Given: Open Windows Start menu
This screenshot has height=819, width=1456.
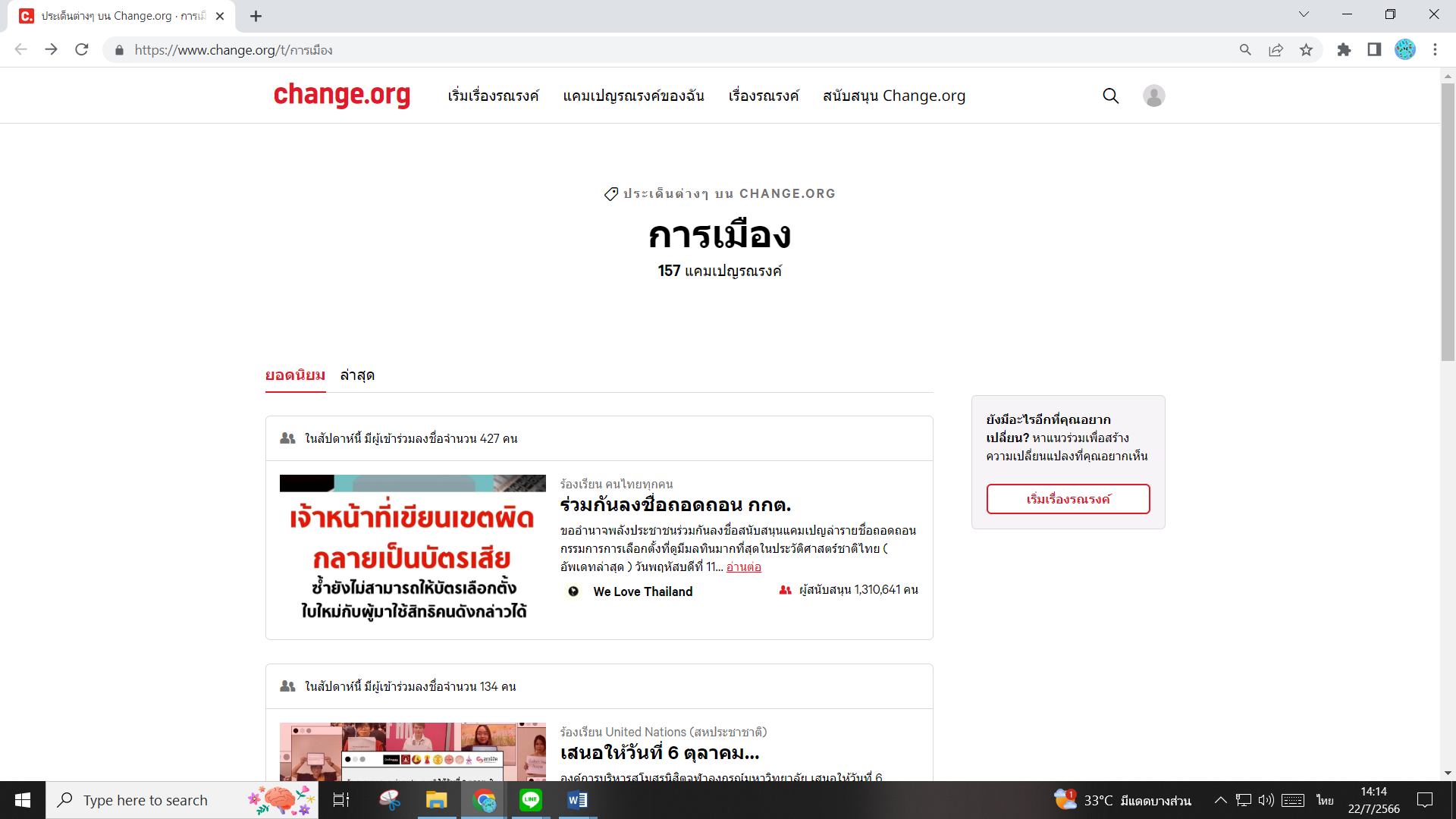Looking at the screenshot, I should point(23,800).
